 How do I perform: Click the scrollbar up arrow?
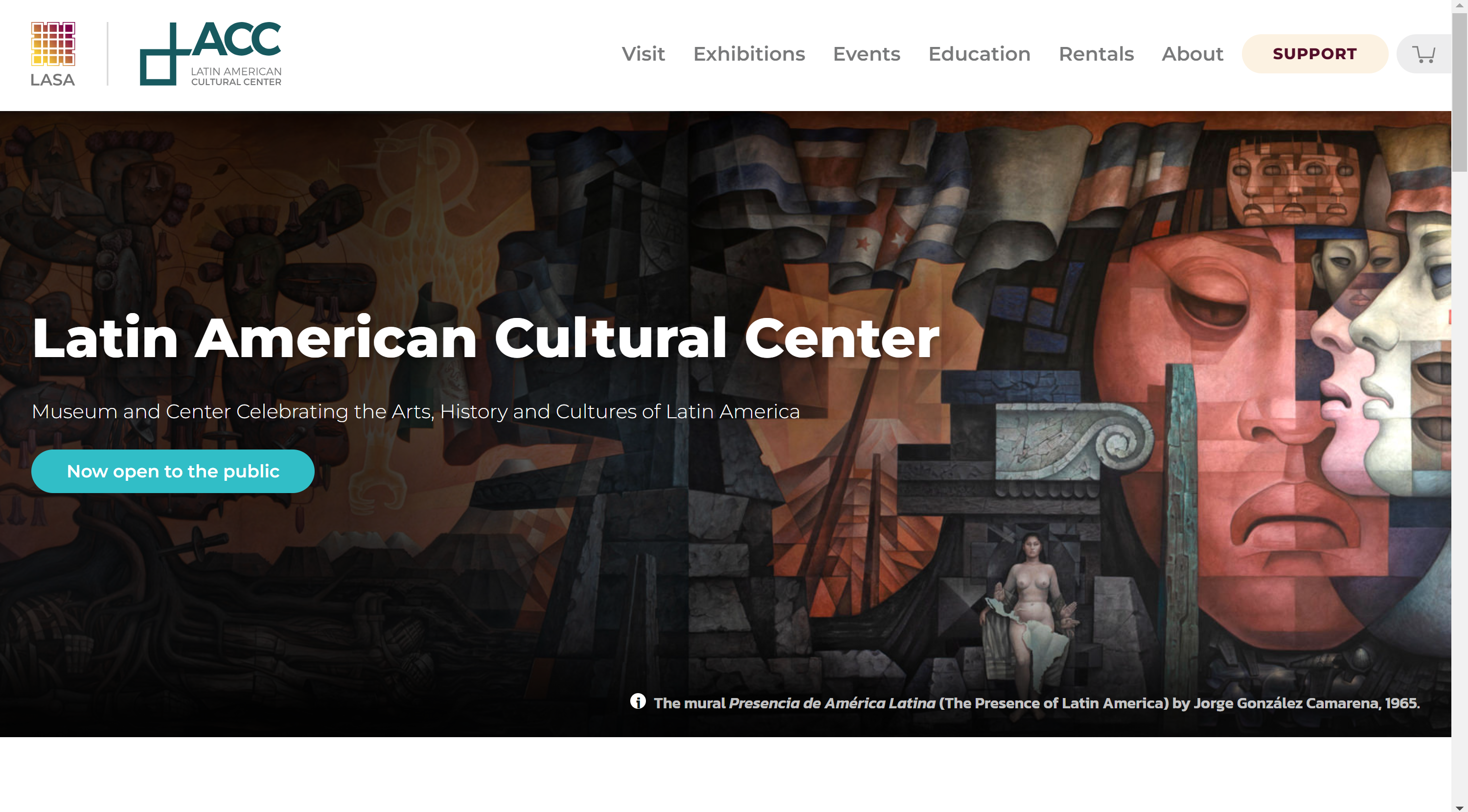[1460, 4]
